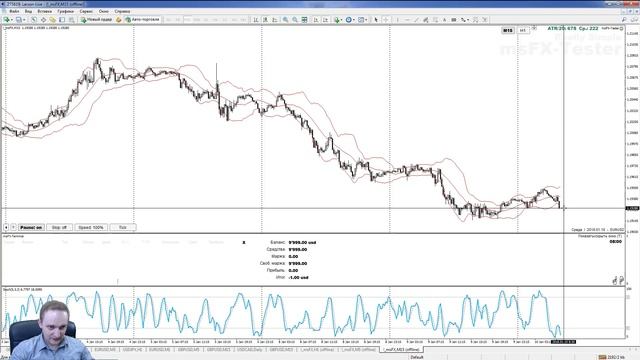Toggle the Navigator panel

[53, 20]
